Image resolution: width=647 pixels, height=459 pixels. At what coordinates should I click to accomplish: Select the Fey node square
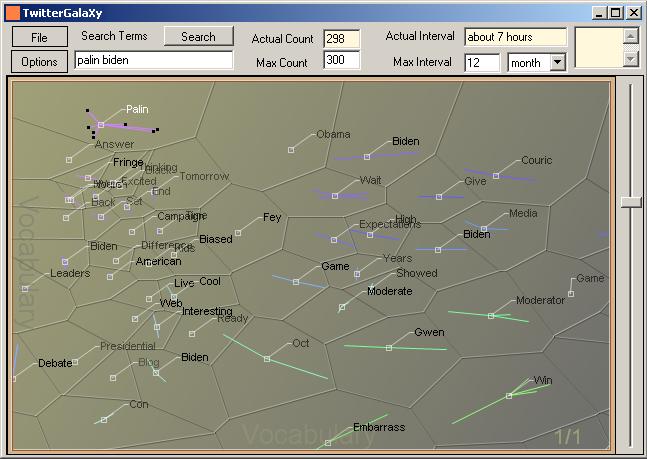point(238,233)
